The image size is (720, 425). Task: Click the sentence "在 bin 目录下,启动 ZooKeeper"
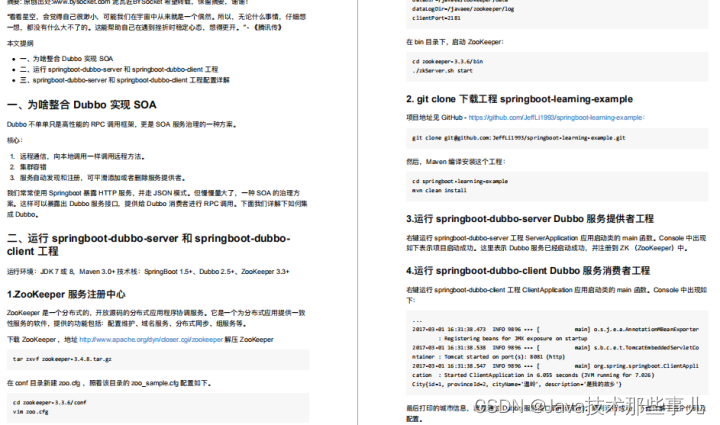click(455, 42)
